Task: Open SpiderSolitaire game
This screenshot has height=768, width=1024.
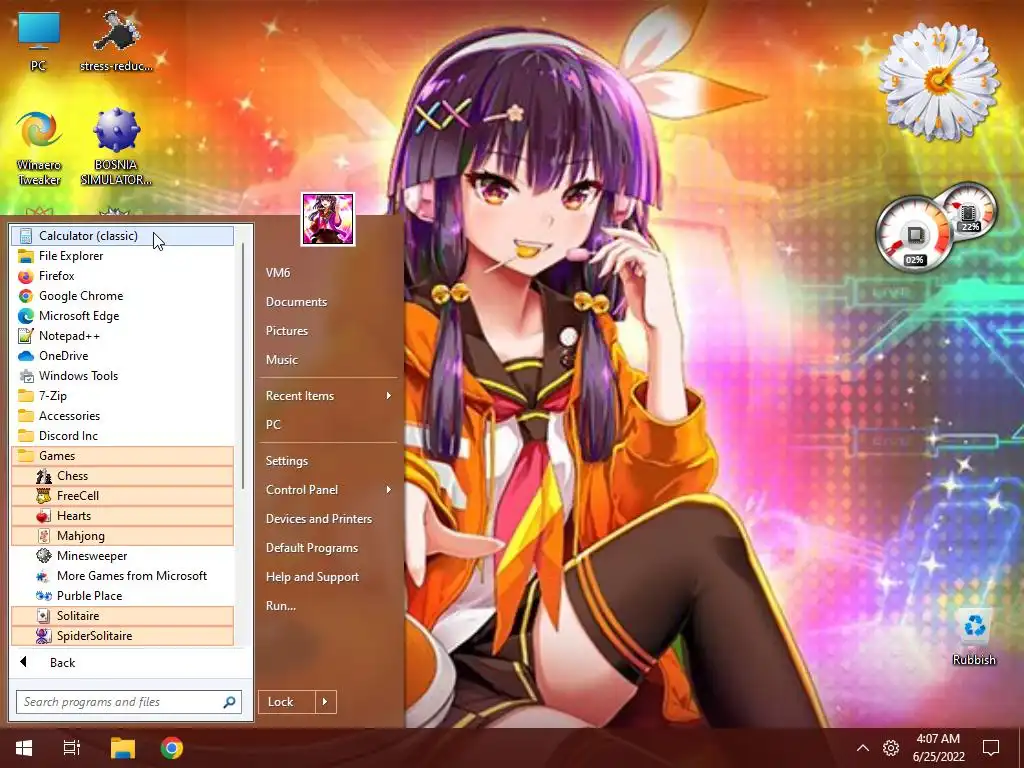Action: pos(122,636)
